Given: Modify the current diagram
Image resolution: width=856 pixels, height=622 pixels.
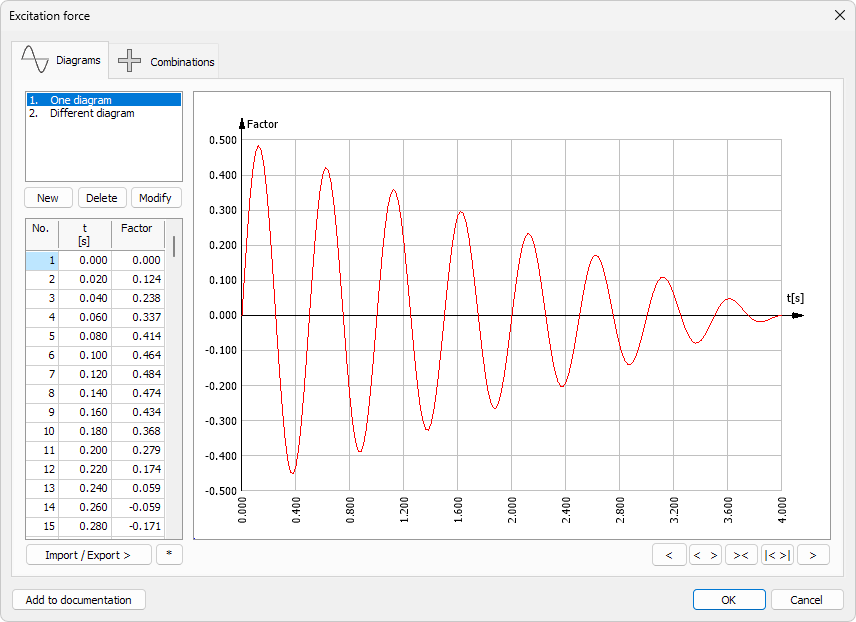Looking at the screenshot, I should click(x=156, y=197).
